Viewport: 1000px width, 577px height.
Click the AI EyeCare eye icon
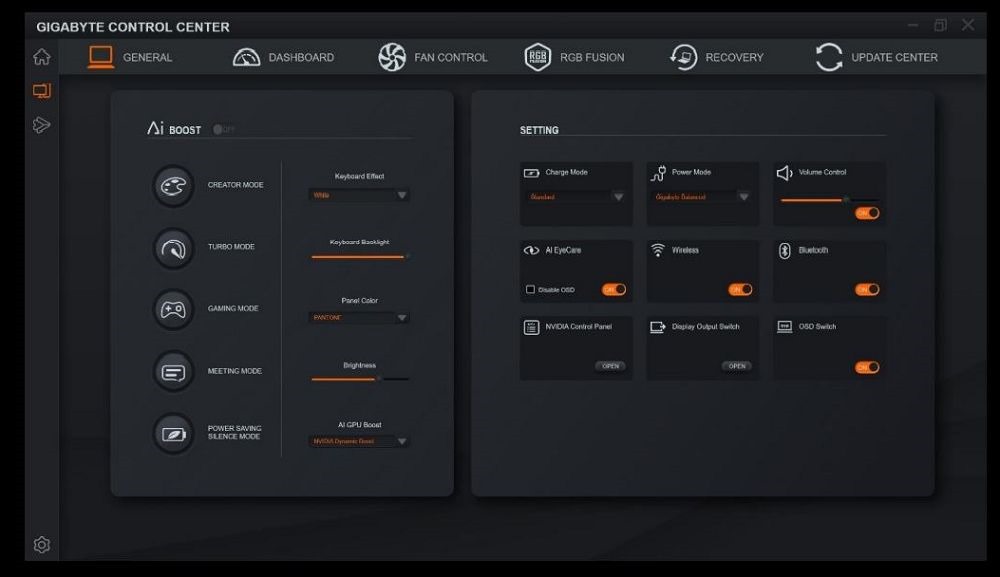point(531,251)
